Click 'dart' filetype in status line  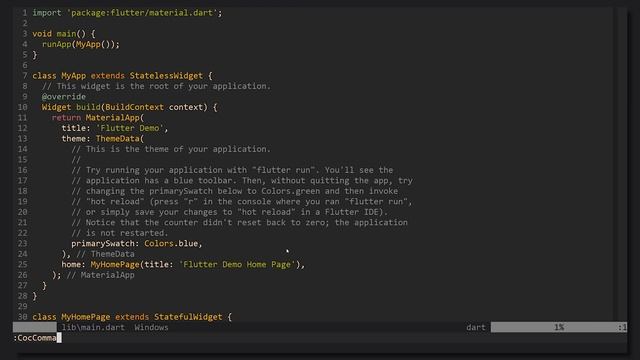coord(476,327)
